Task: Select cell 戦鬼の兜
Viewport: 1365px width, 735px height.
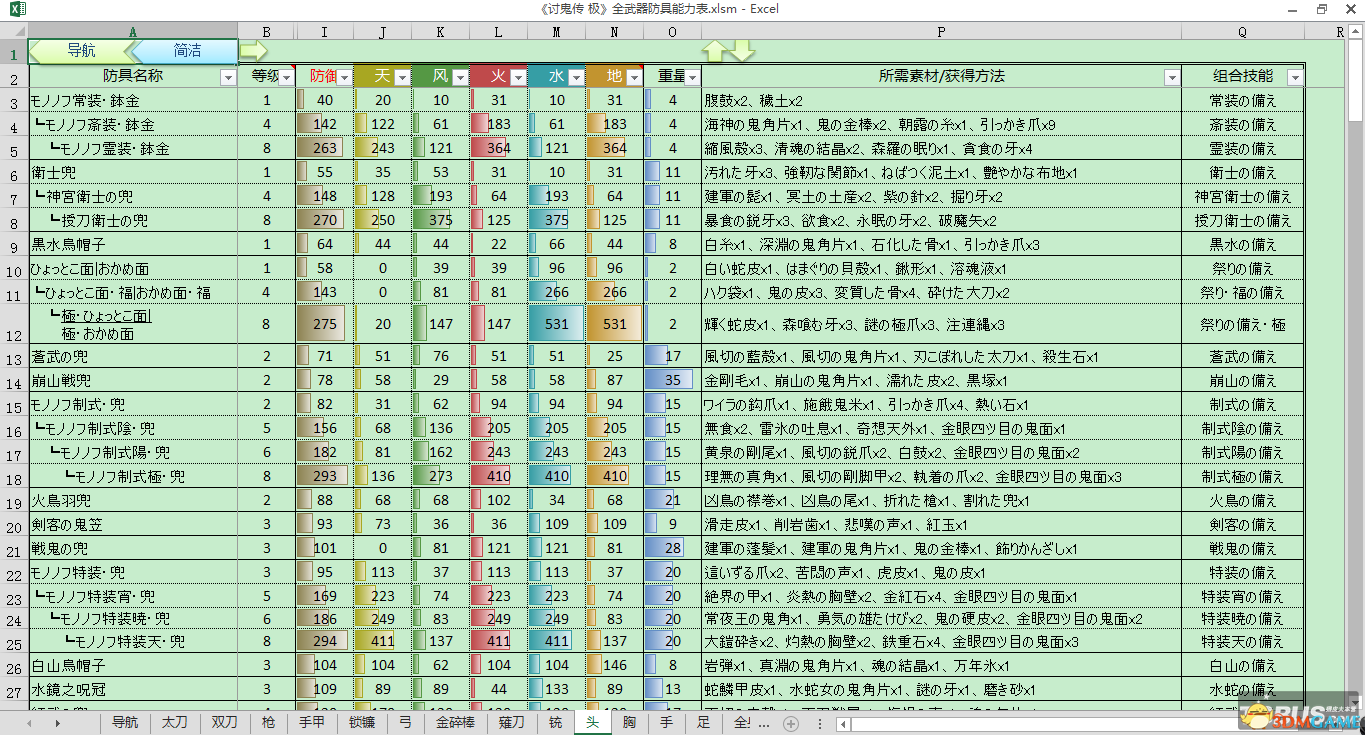Action: [x=133, y=548]
